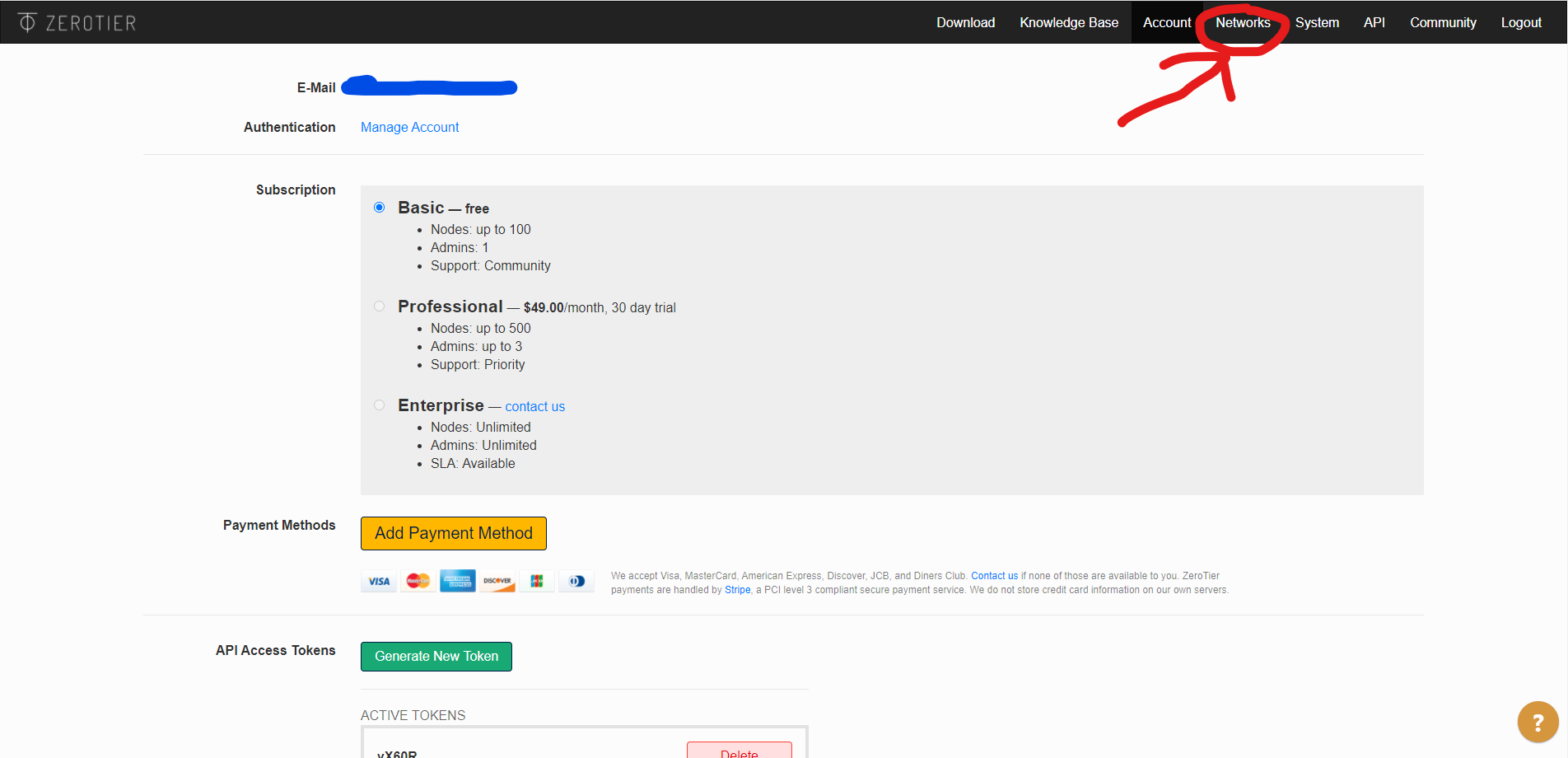Generate a new API token
Viewport: 1568px width, 758px height.
tap(436, 657)
